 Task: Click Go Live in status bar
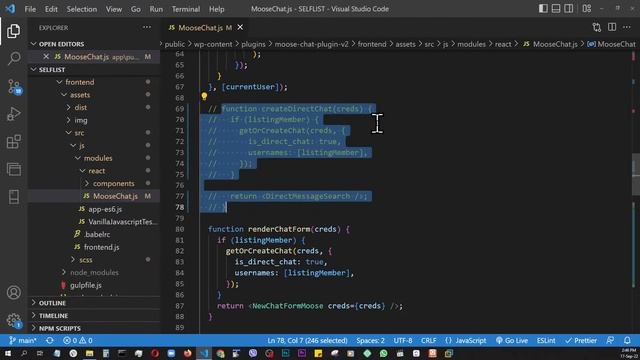511,340
